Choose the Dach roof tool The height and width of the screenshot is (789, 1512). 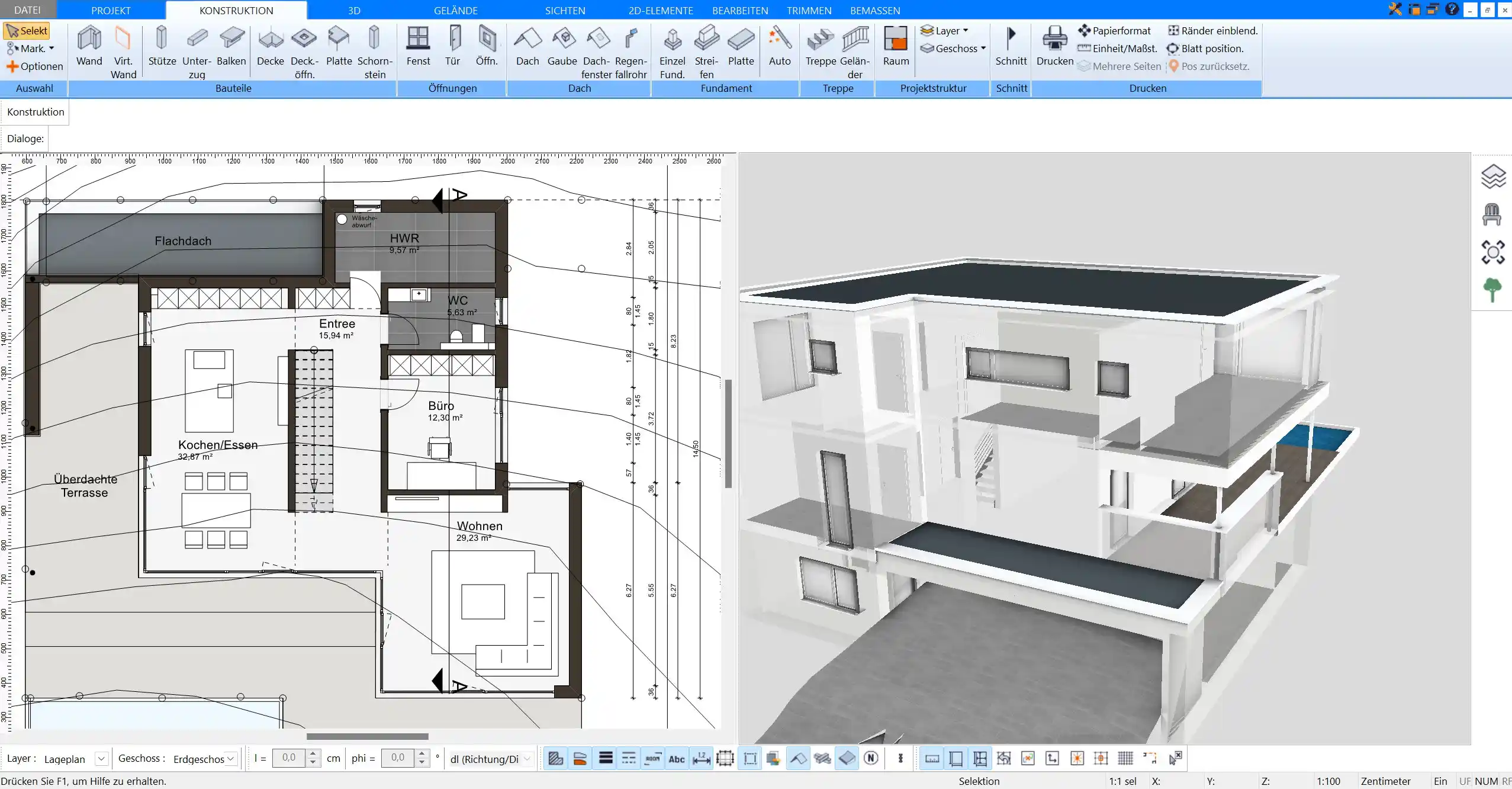527,46
